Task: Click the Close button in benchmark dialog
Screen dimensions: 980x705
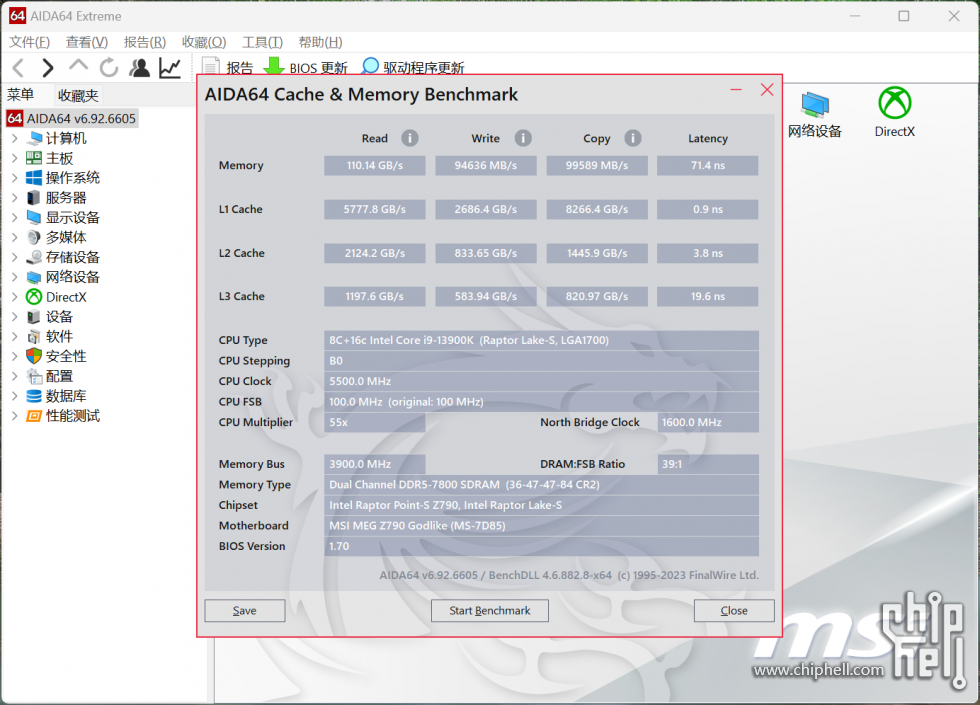Action: click(x=734, y=611)
